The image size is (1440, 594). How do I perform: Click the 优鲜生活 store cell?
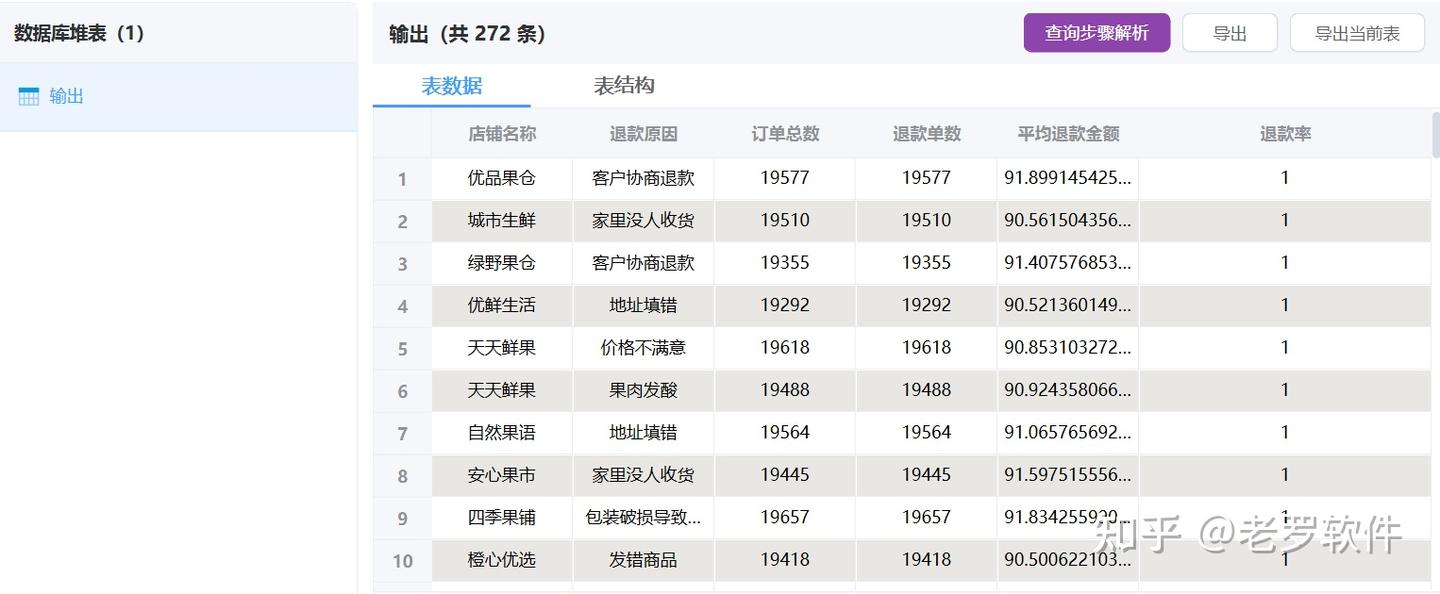(x=502, y=305)
